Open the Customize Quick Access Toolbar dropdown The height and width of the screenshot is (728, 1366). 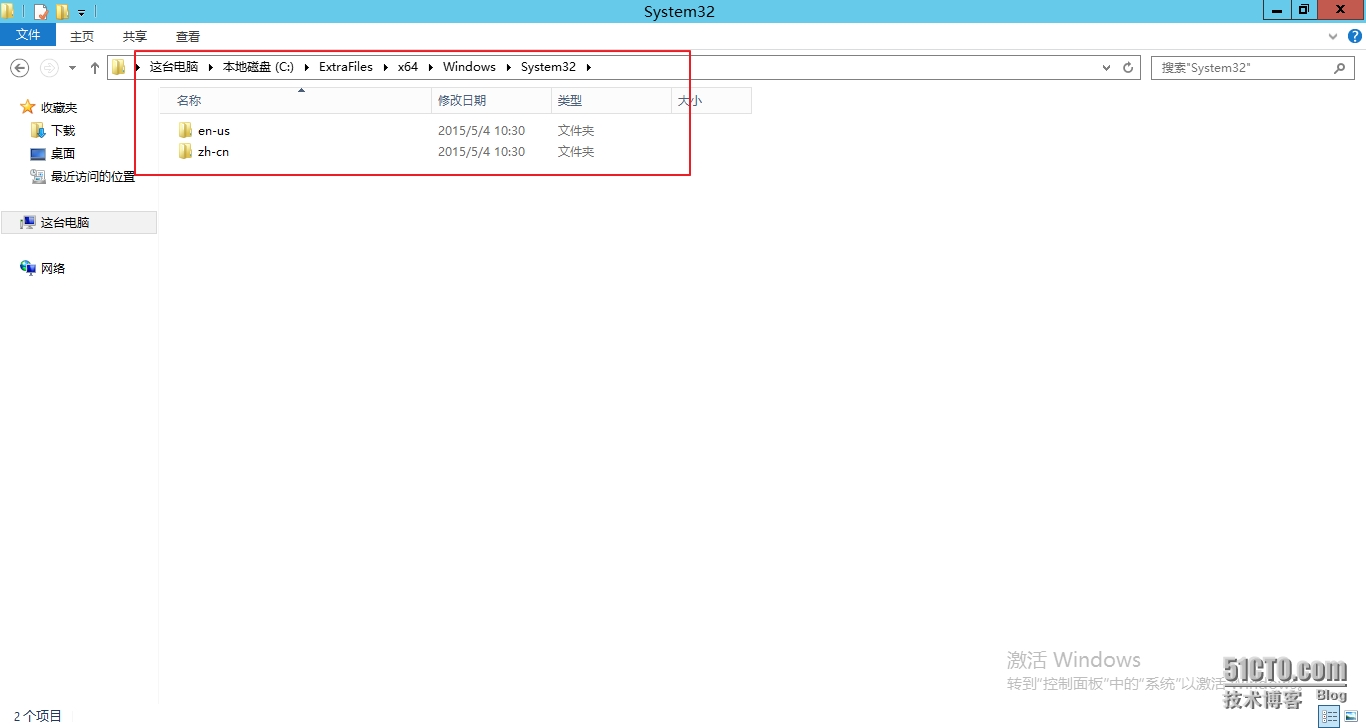[81, 13]
